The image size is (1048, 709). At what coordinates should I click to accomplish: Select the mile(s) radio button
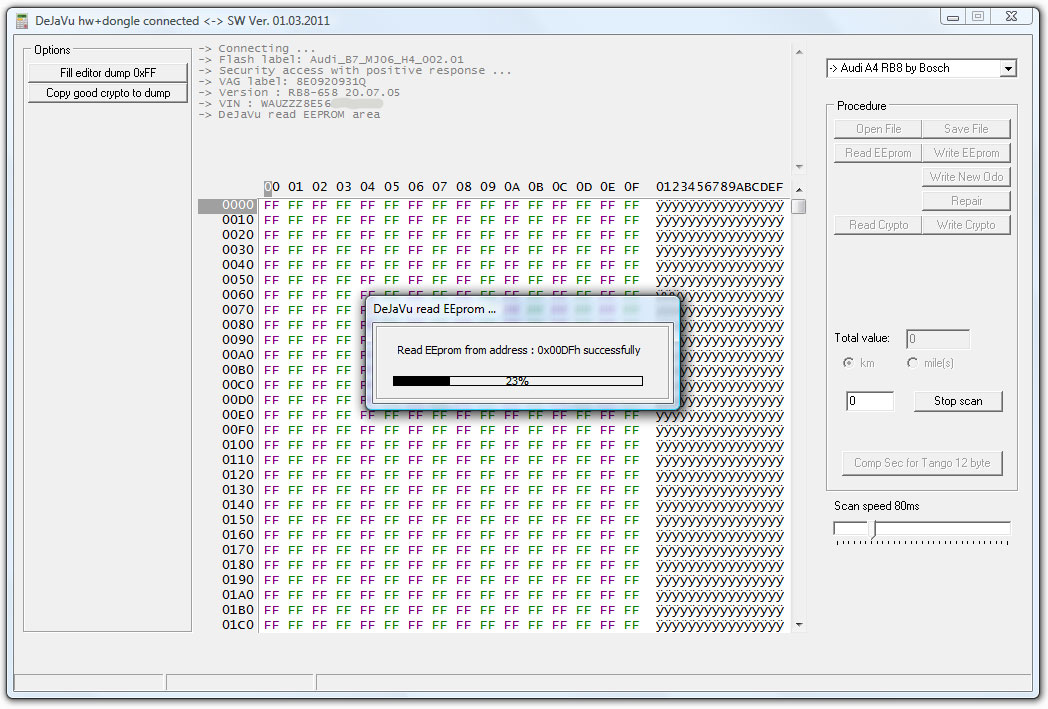click(912, 363)
